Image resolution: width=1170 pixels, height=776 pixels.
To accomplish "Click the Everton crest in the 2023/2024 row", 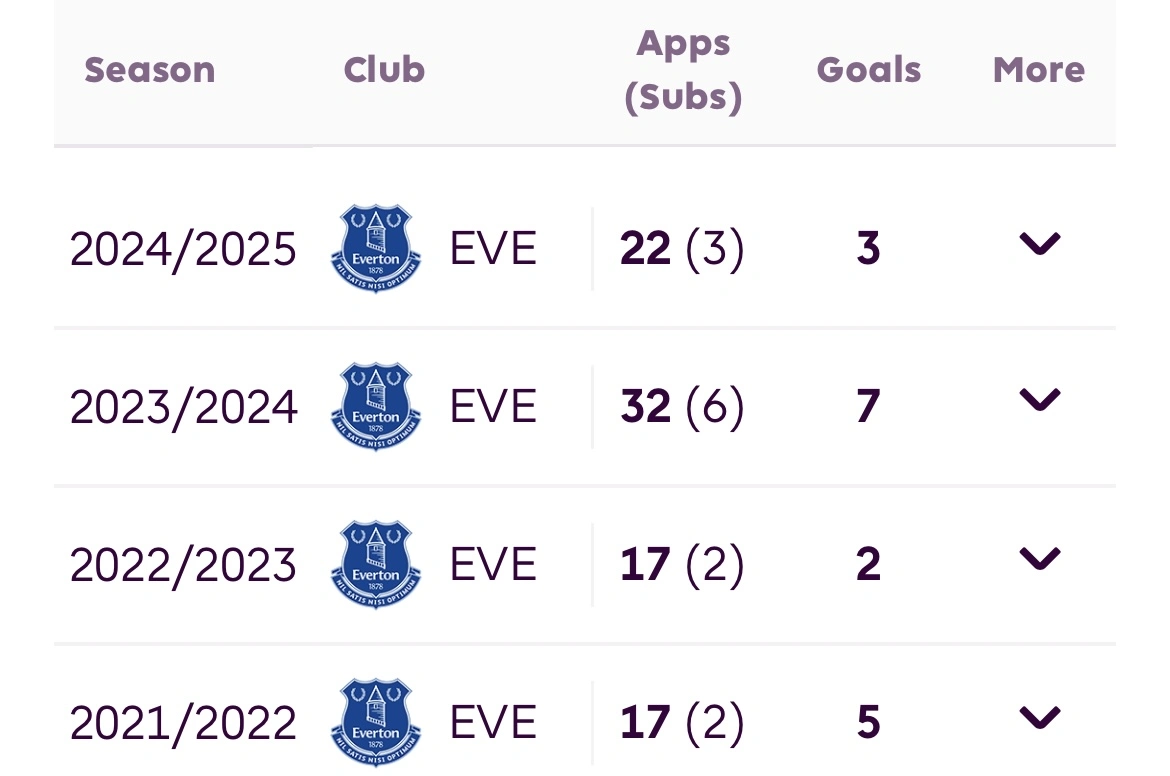I will (376, 407).
